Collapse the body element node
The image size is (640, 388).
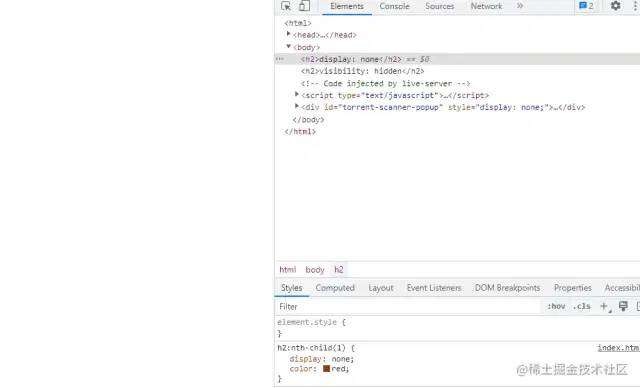[x=289, y=46]
